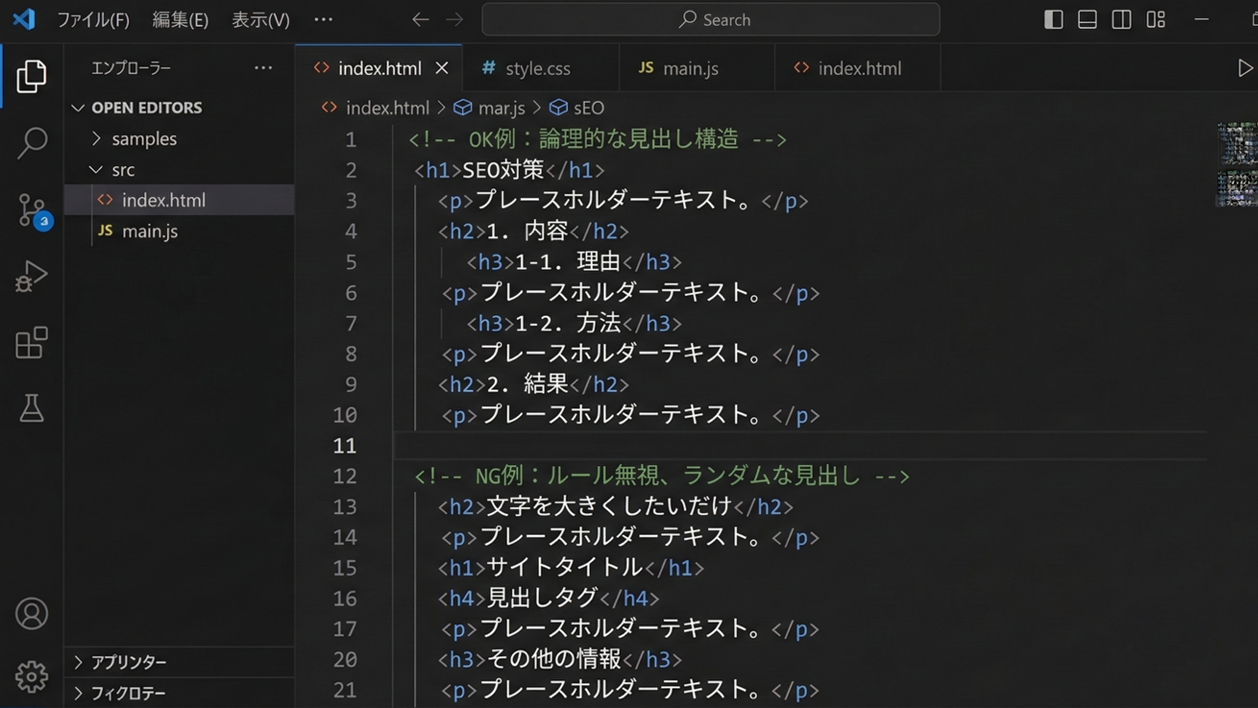Image resolution: width=1258 pixels, height=708 pixels.
Task: Open the Customize Layout icon
Action: click(x=1155, y=20)
